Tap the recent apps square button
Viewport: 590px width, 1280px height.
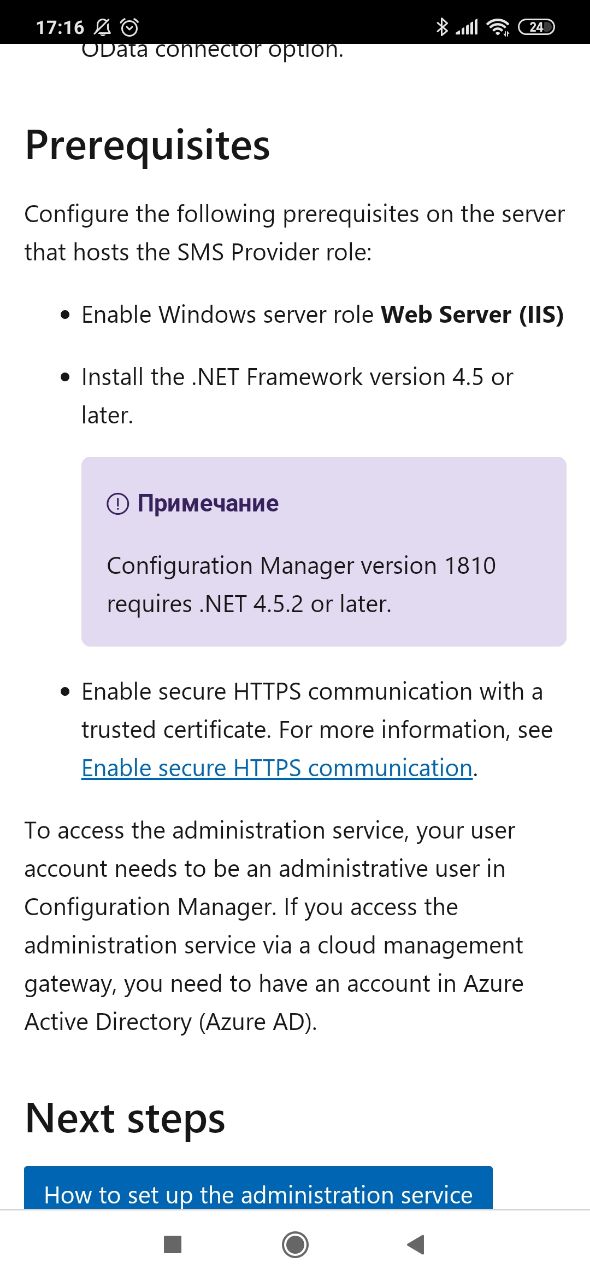pos(173,1244)
